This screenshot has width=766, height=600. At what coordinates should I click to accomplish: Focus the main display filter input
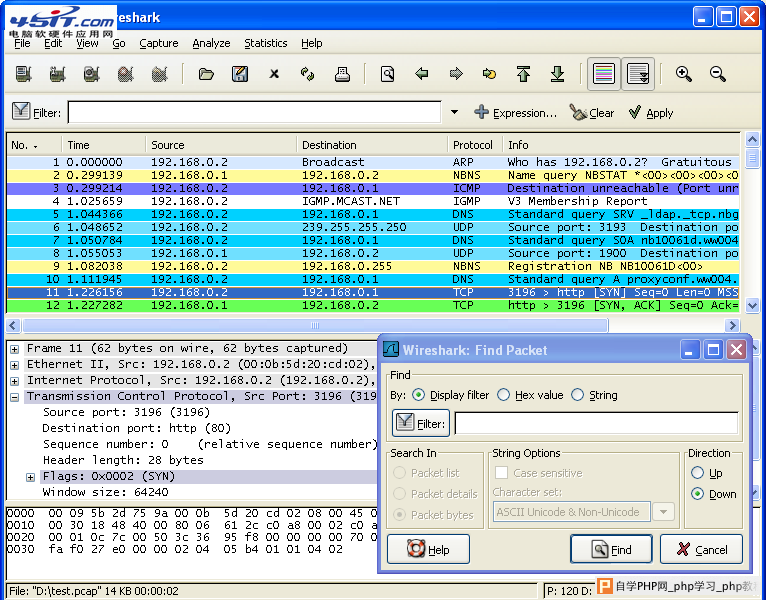pos(255,112)
